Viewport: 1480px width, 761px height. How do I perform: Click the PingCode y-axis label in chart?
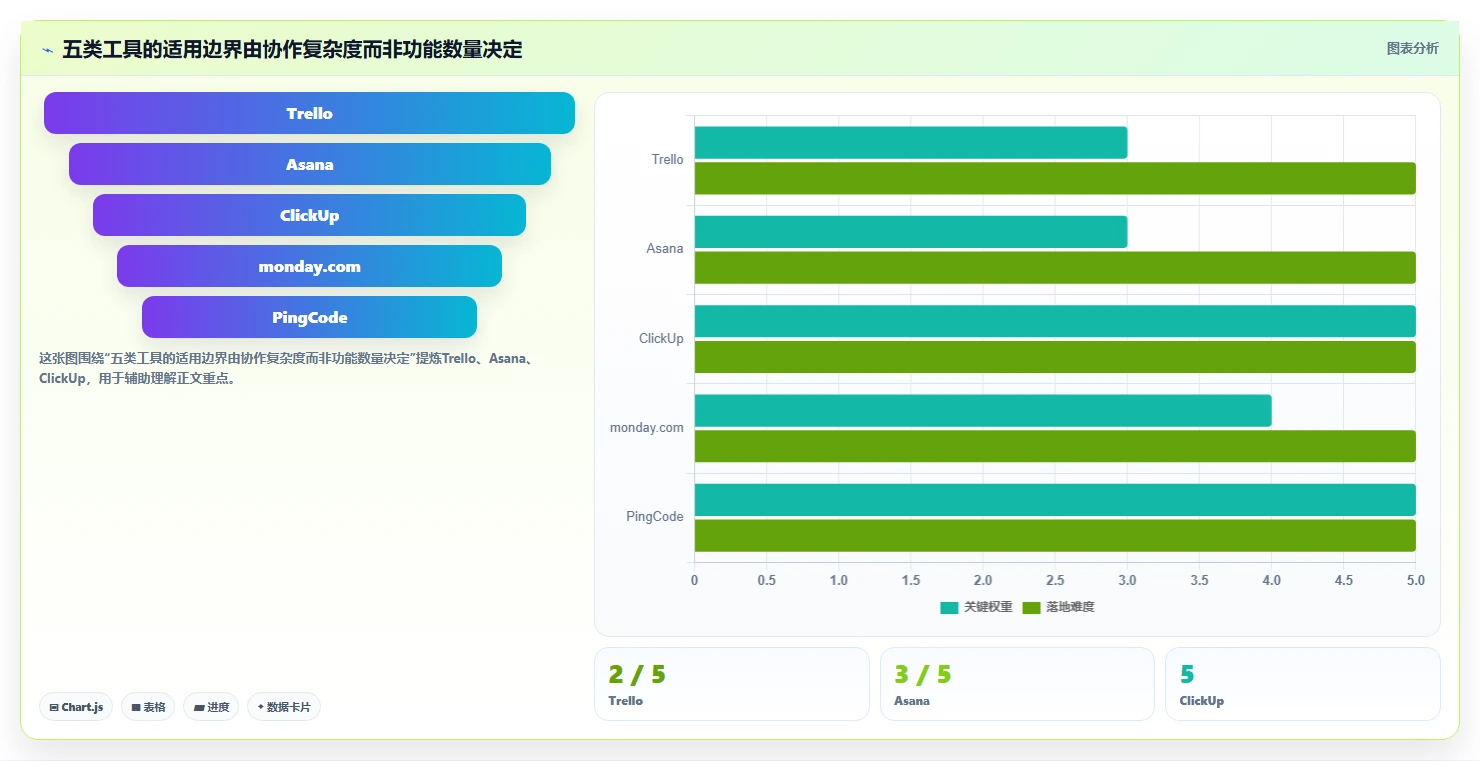pos(655,517)
